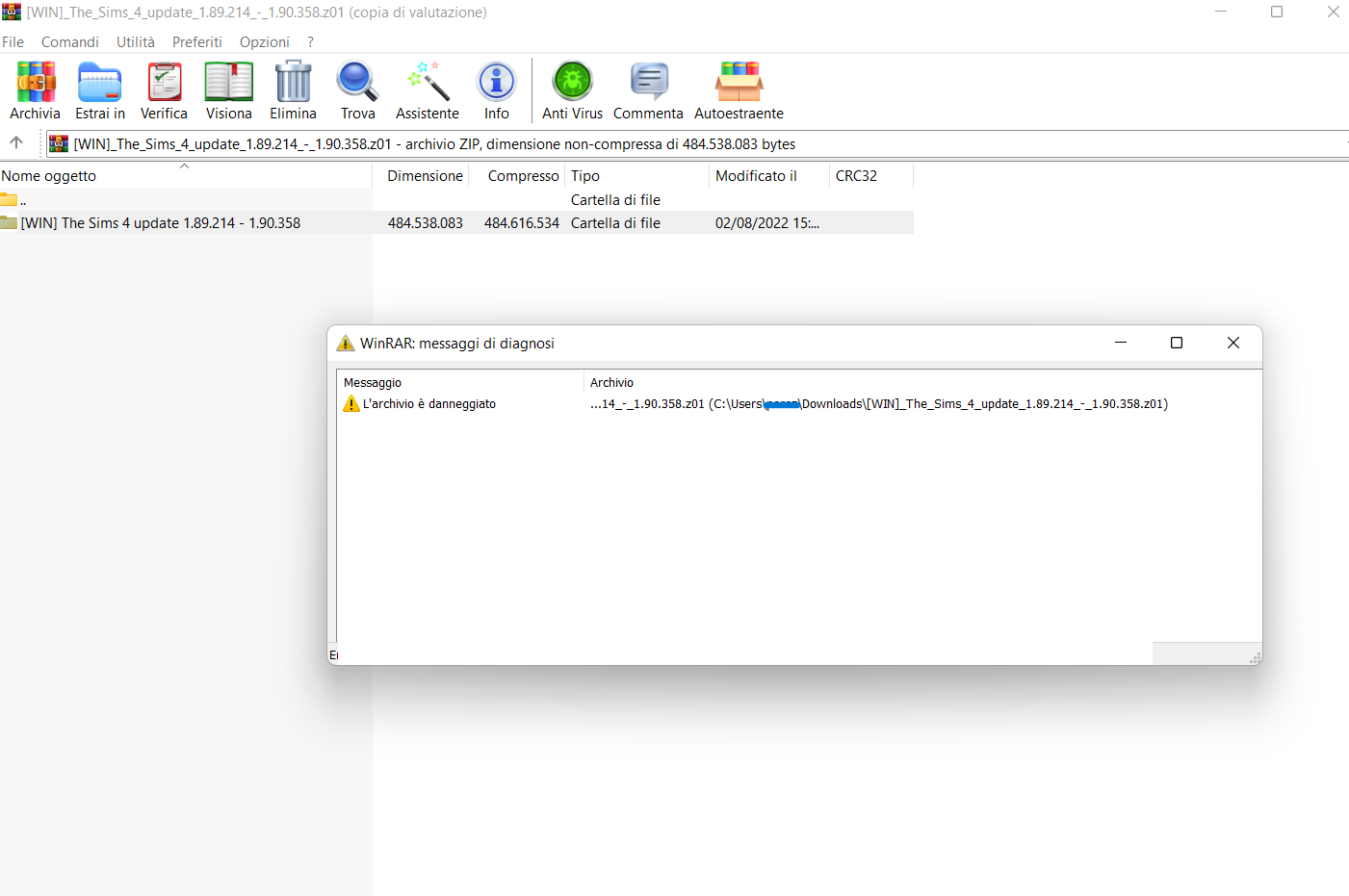Select the L'archivio è danneggiato message

pos(429,403)
